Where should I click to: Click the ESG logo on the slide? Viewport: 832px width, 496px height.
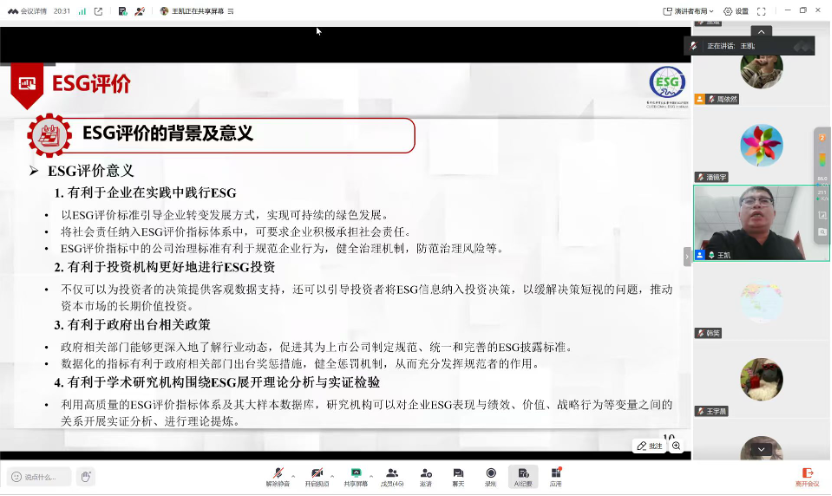point(668,86)
